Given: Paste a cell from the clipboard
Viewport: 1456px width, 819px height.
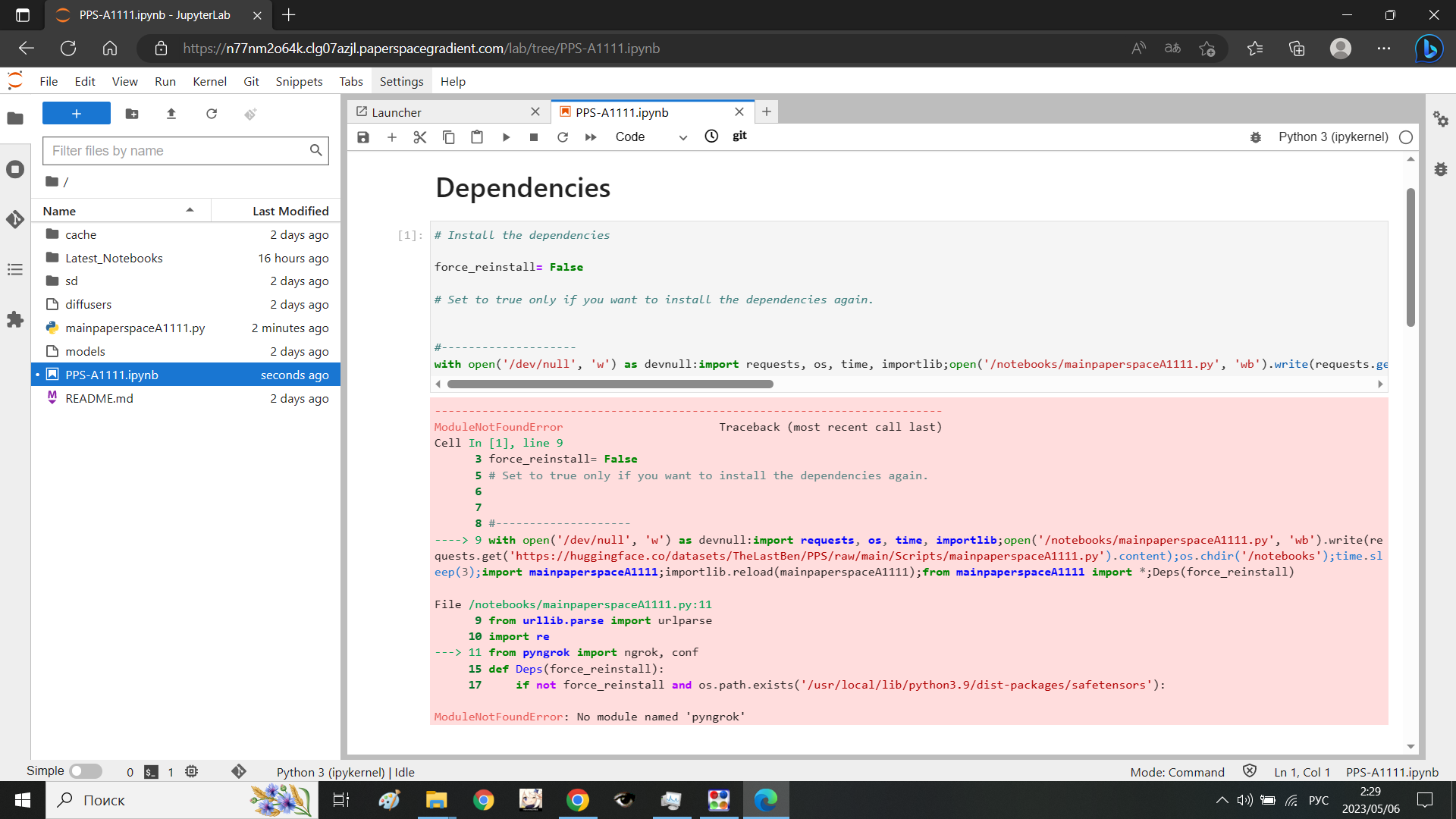Looking at the screenshot, I should coord(477,137).
